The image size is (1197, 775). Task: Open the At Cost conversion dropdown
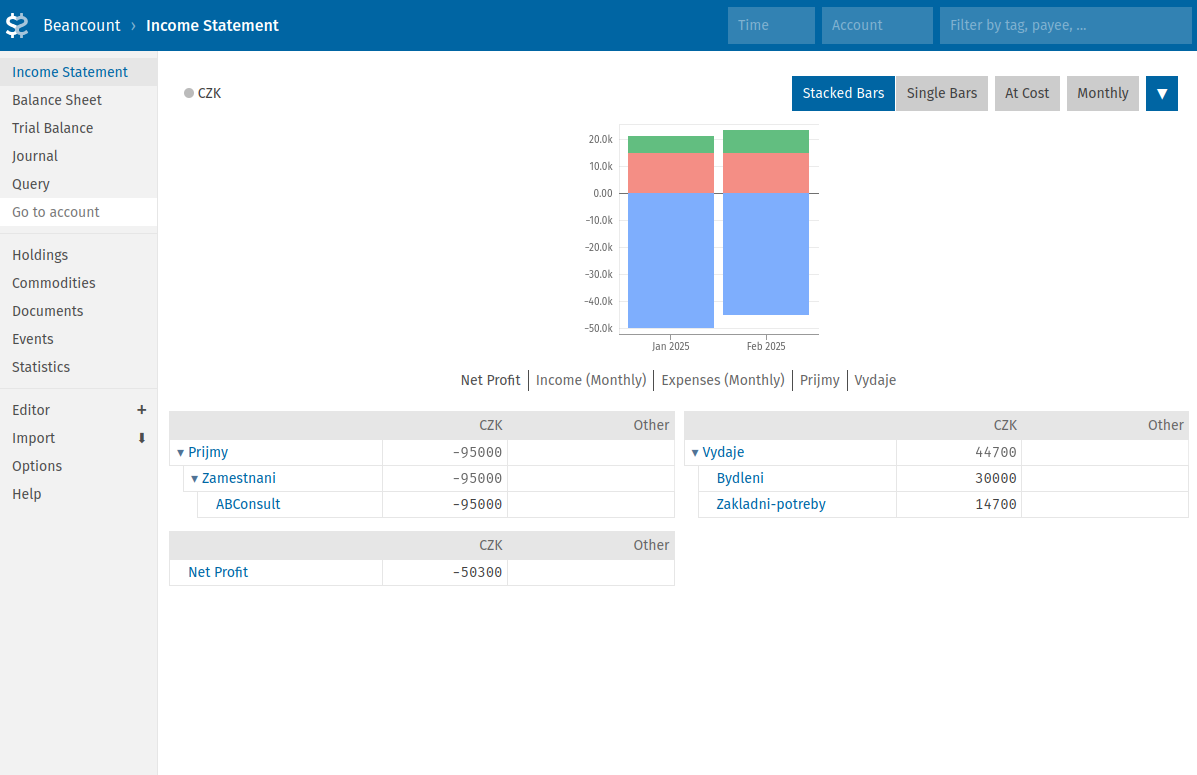(1027, 93)
